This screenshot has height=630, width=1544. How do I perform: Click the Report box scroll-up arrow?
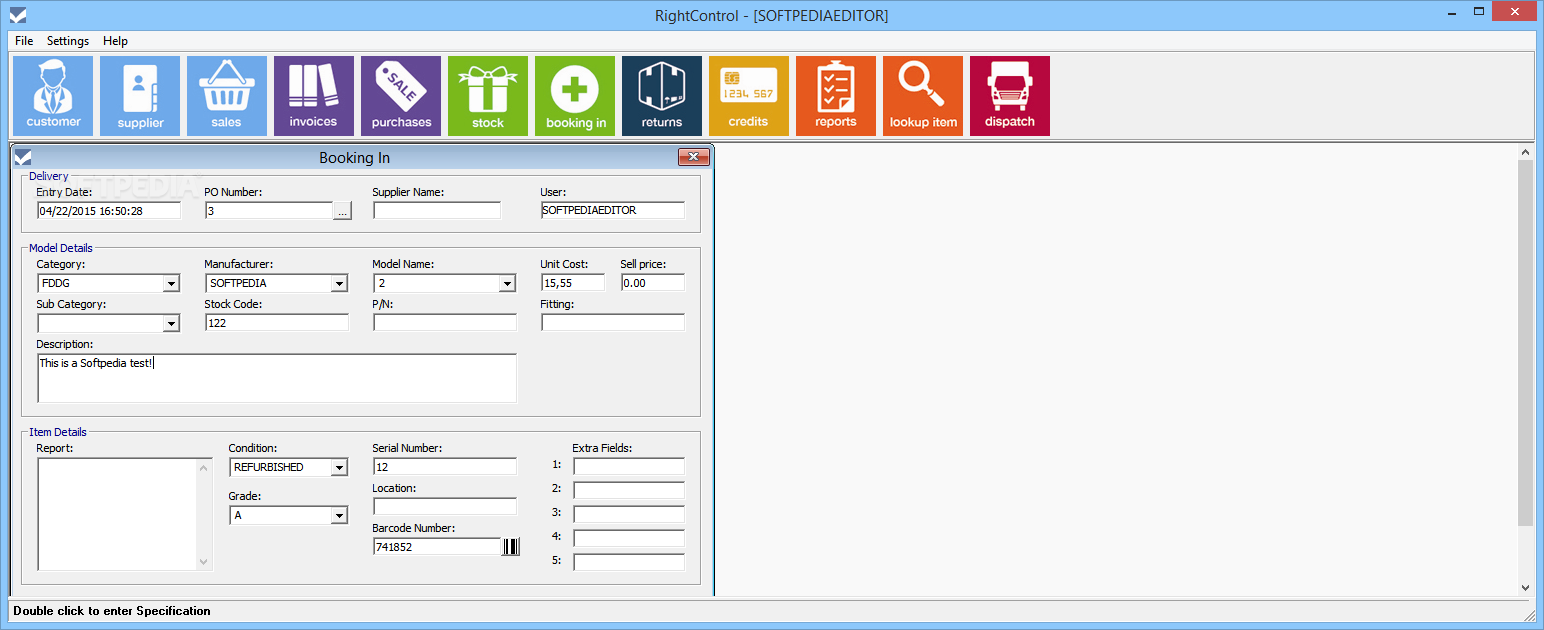(x=205, y=467)
